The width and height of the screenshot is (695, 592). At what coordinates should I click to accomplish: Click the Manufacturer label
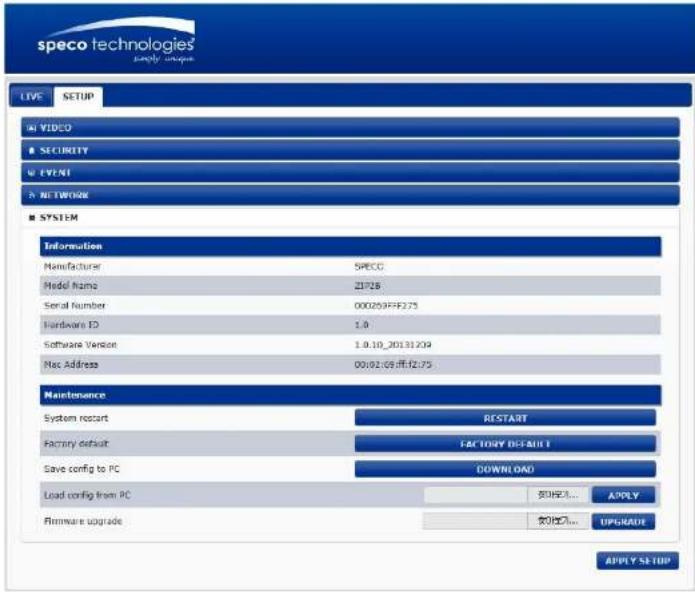(x=72, y=266)
